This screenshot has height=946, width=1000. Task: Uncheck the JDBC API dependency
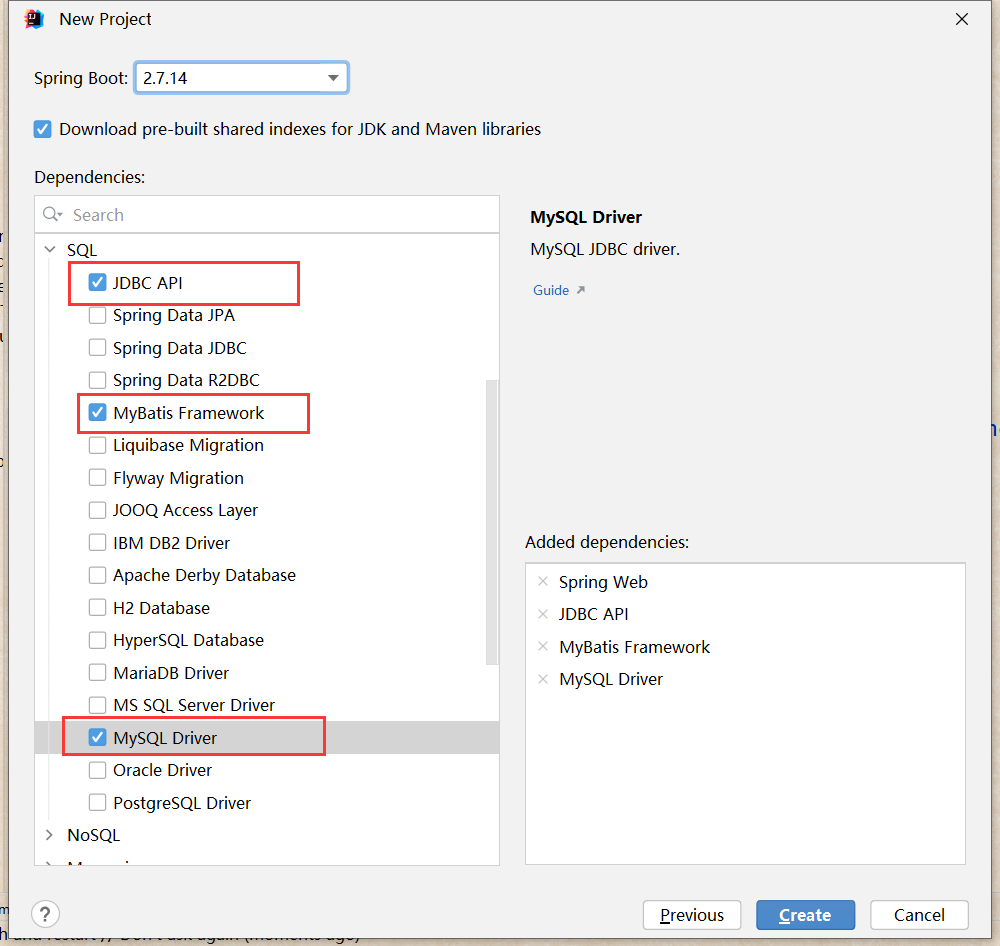tap(97, 283)
